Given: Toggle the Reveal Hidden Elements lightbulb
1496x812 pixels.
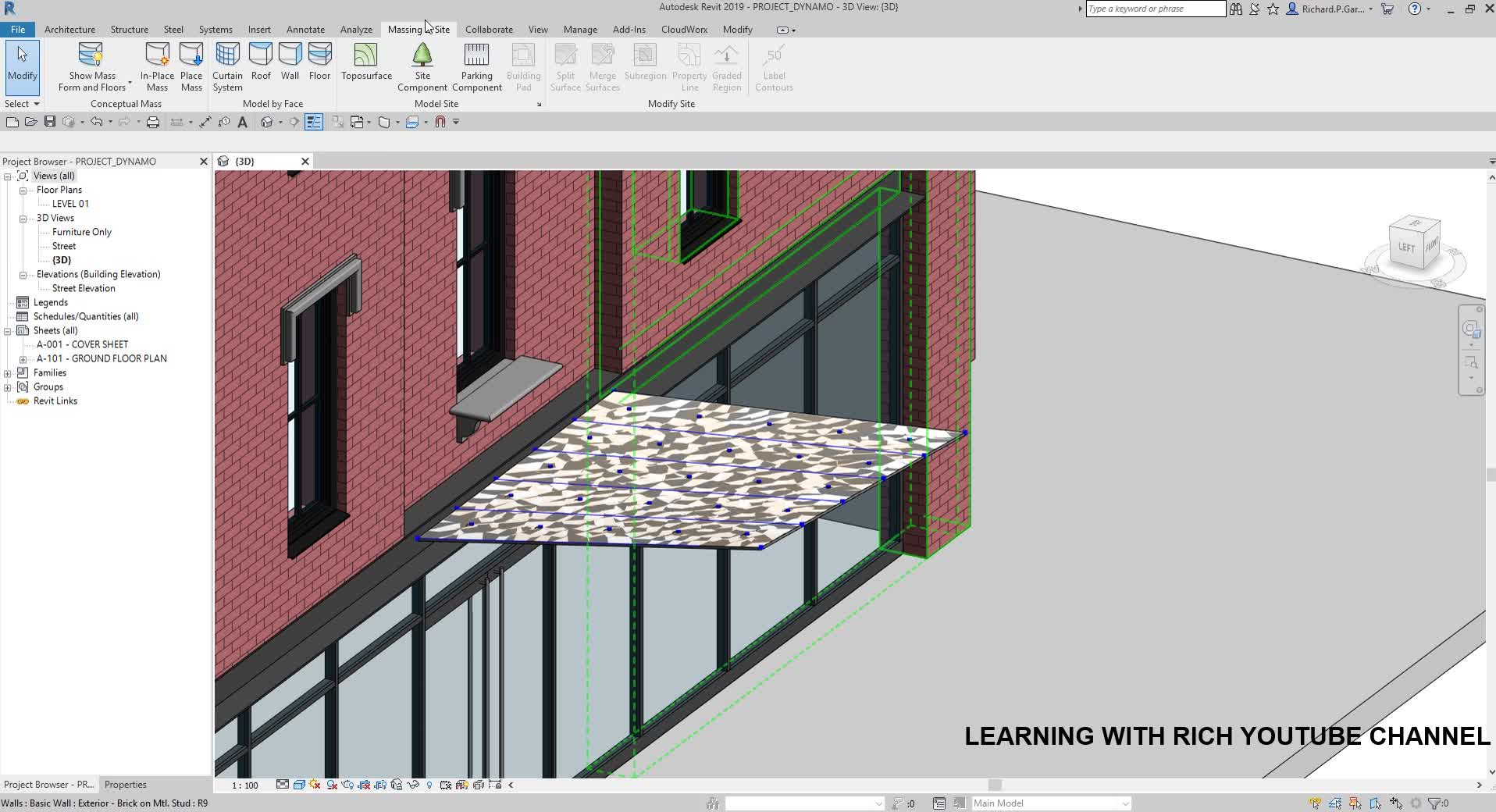Looking at the screenshot, I should tap(429, 785).
